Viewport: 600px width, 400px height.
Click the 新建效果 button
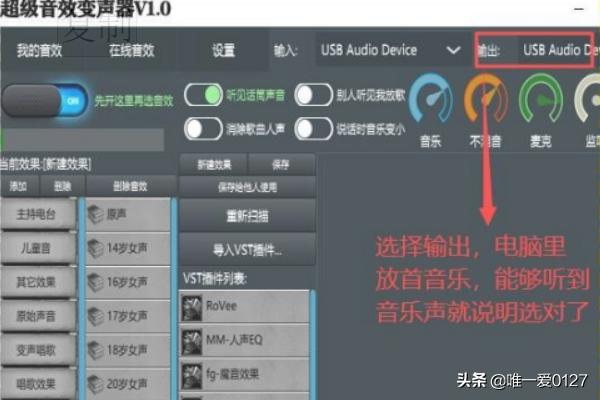pos(214,165)
